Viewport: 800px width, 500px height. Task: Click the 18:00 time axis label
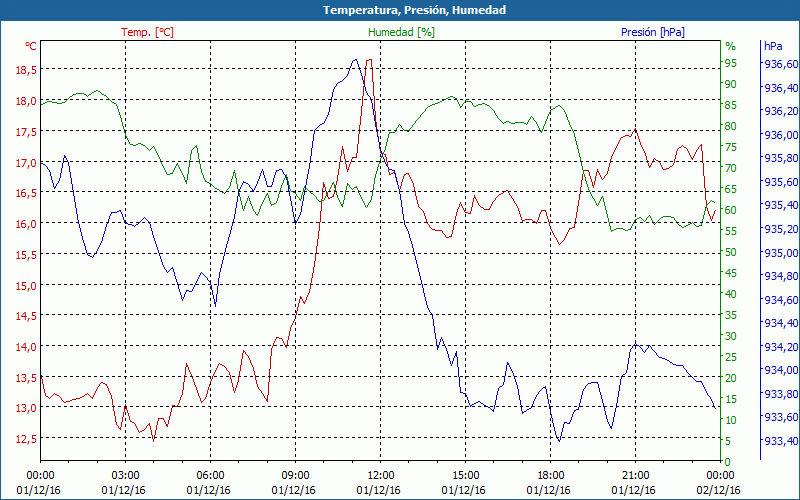tap(551, 476)
